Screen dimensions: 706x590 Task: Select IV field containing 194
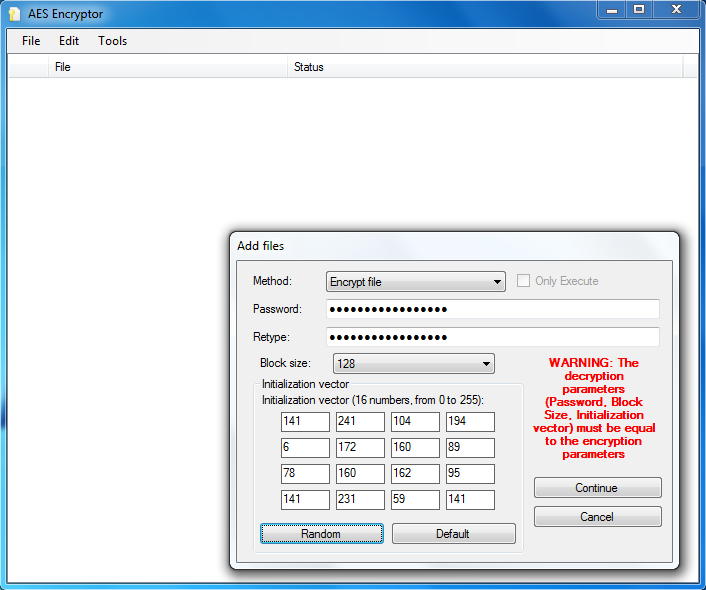click(470, 422)
